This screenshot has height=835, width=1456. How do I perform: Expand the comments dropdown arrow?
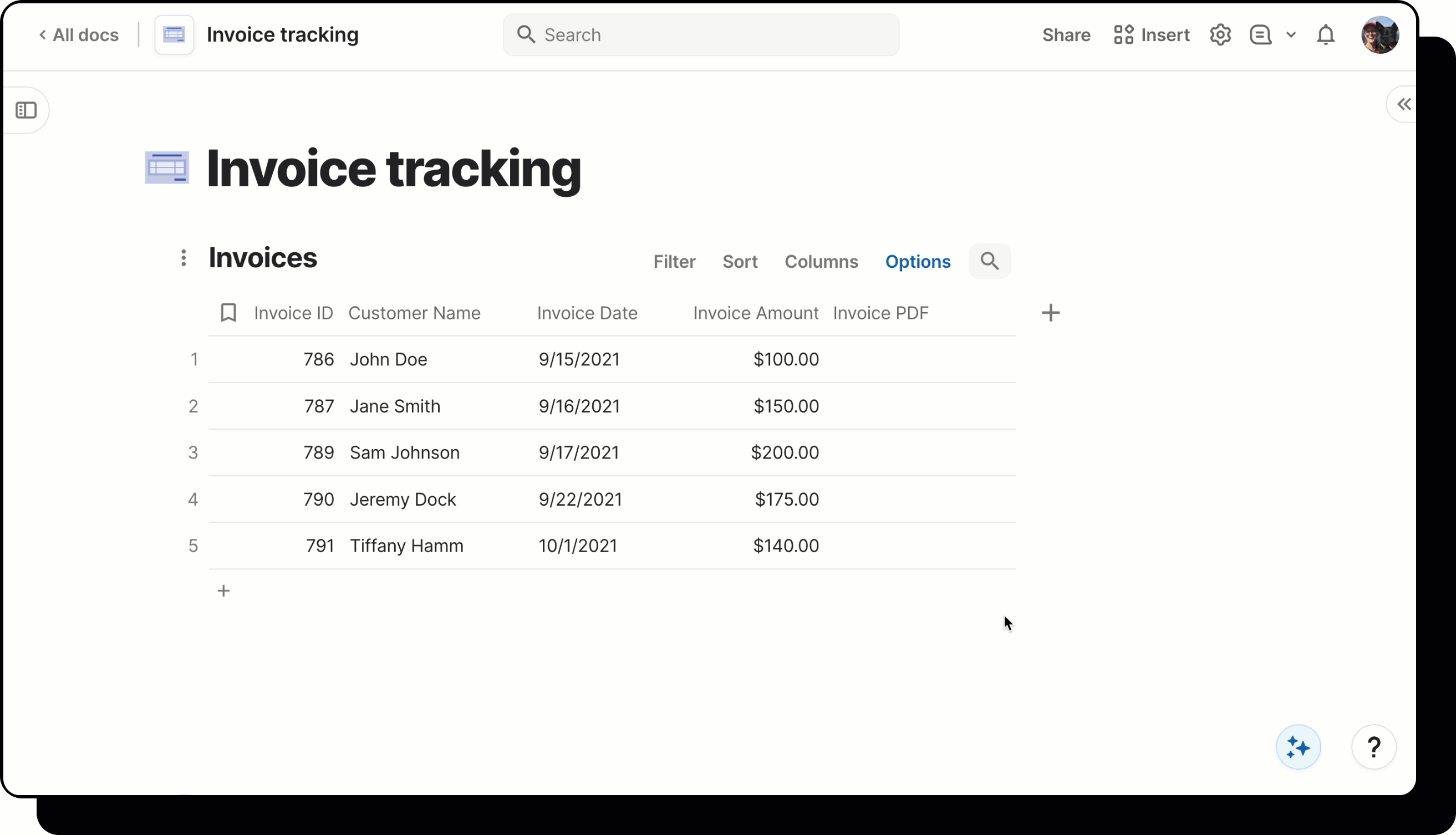point(1291,35)
